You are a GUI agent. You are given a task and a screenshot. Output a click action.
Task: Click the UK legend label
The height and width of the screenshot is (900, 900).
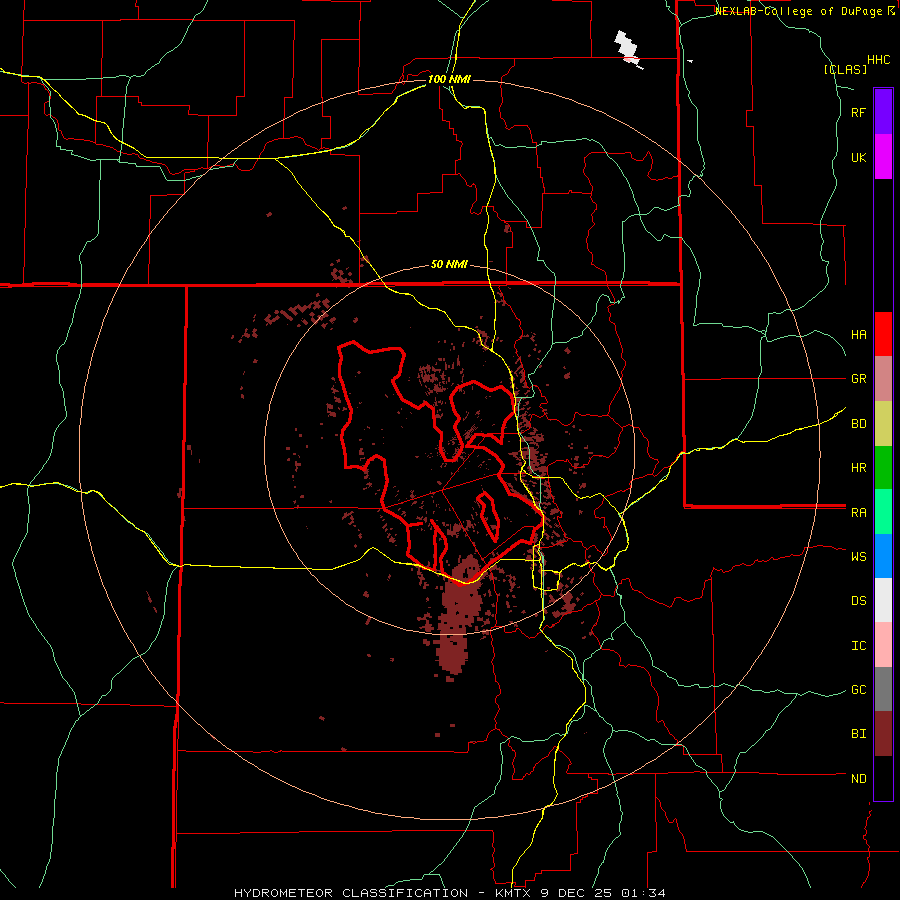point(858,157)
